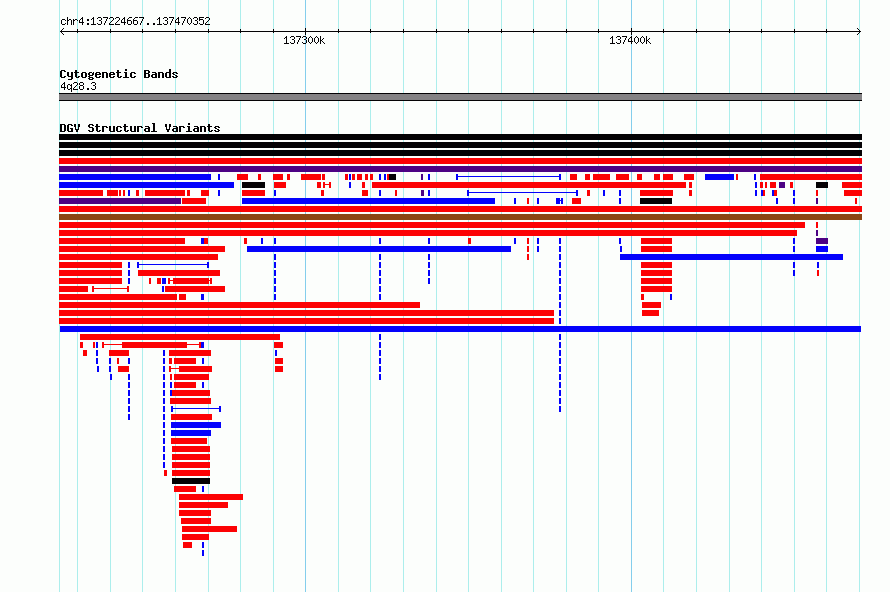The image size is (890, 592).
Task: Select the full-width brown variant bar
Action: pyautogui.click(x=460, y=217)
